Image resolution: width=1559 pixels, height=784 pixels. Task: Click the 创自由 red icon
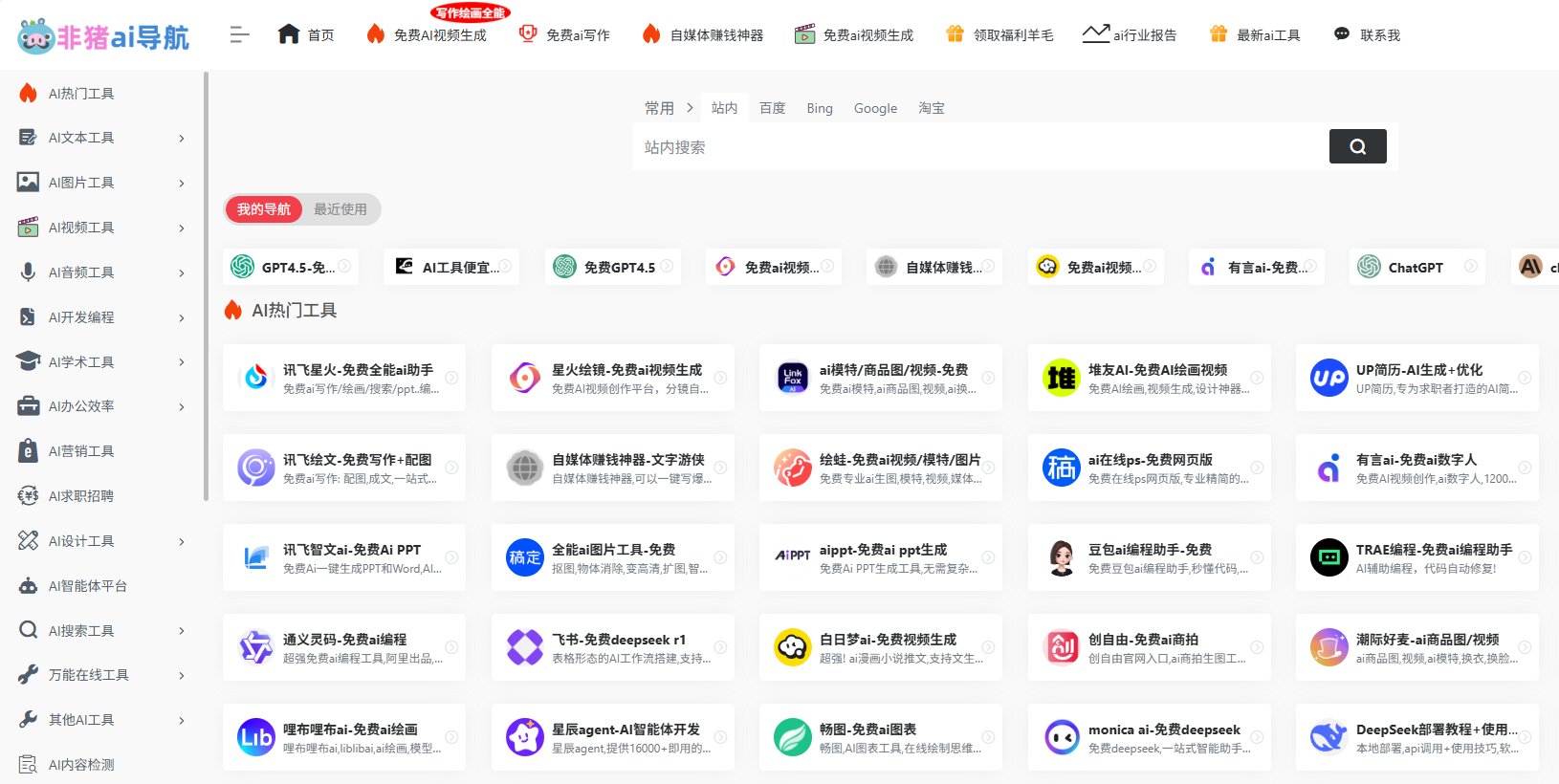[1062, 647]
